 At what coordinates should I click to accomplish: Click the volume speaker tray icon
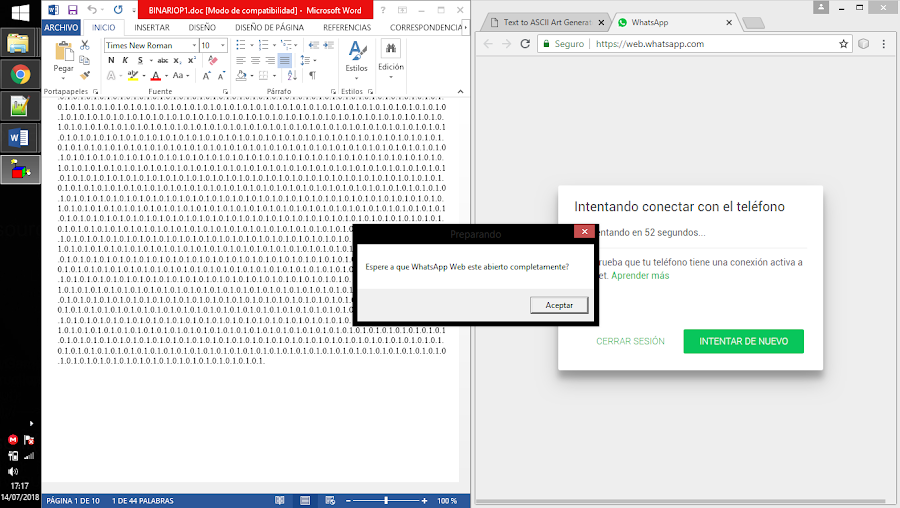[x=13, y=472]
